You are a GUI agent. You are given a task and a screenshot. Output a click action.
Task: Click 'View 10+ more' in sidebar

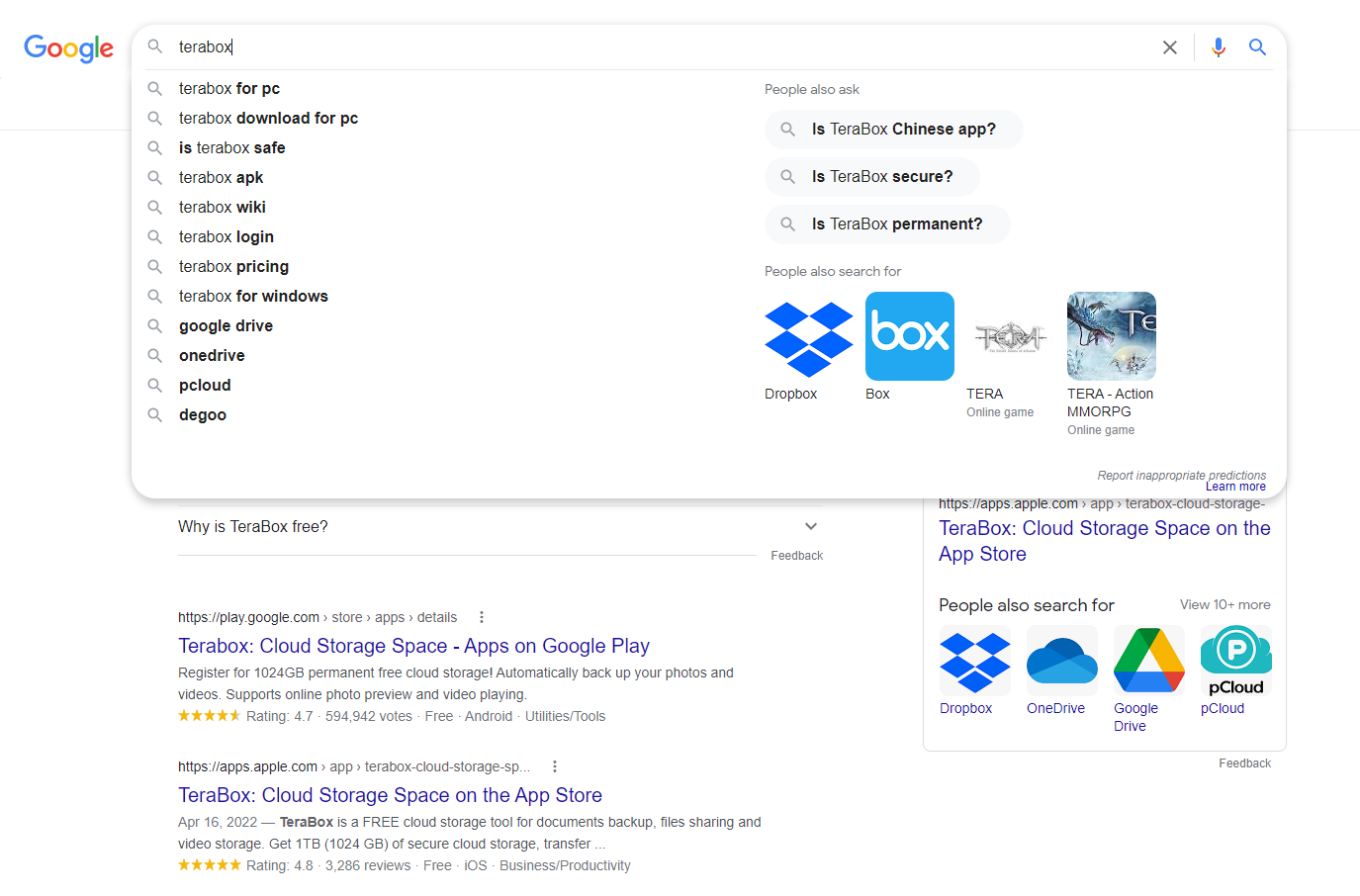click(x=1224, y=604)
